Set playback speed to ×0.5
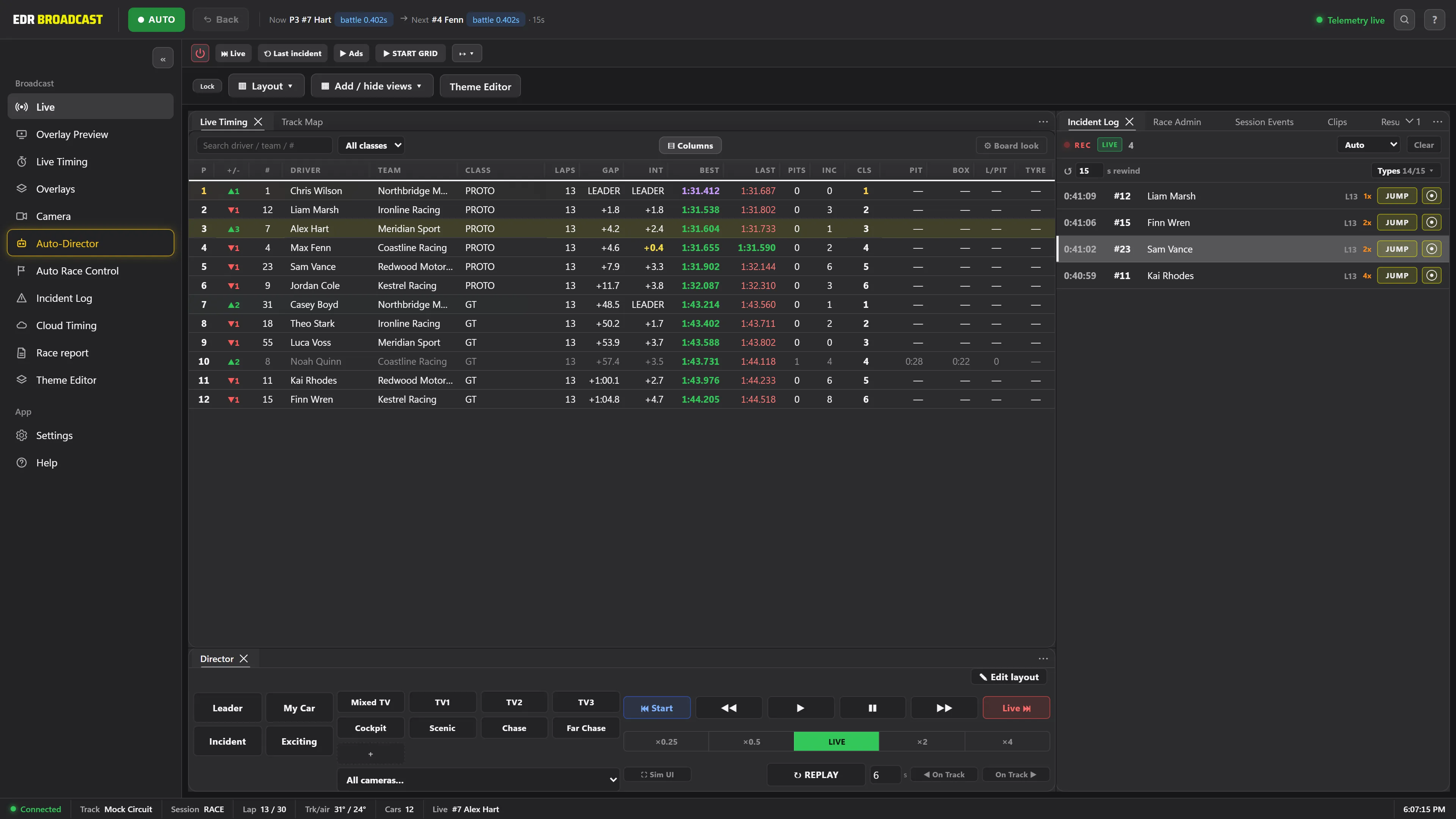Image resolution: width=1456 pixels, height=819 pixels. (x=751, y=742)
